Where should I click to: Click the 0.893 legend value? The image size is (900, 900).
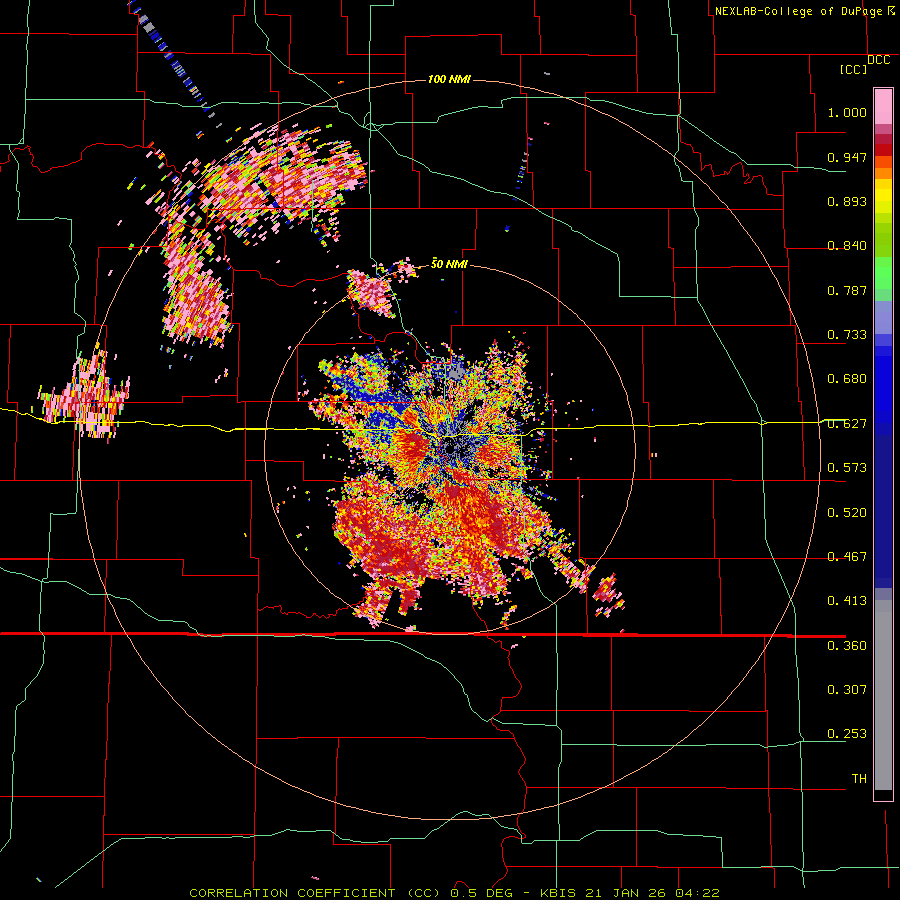click(x=847, y=201)
